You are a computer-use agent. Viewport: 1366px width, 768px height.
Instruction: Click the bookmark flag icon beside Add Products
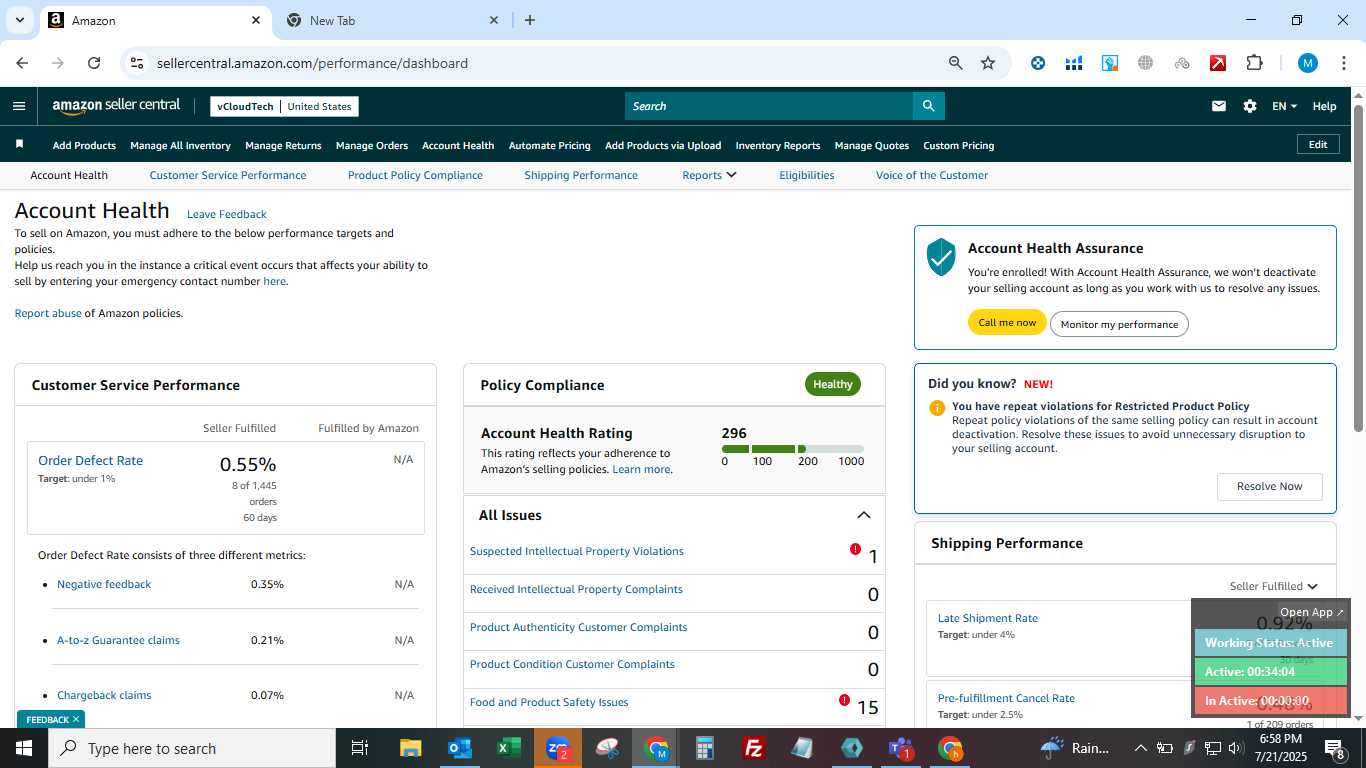pos(19,145)
